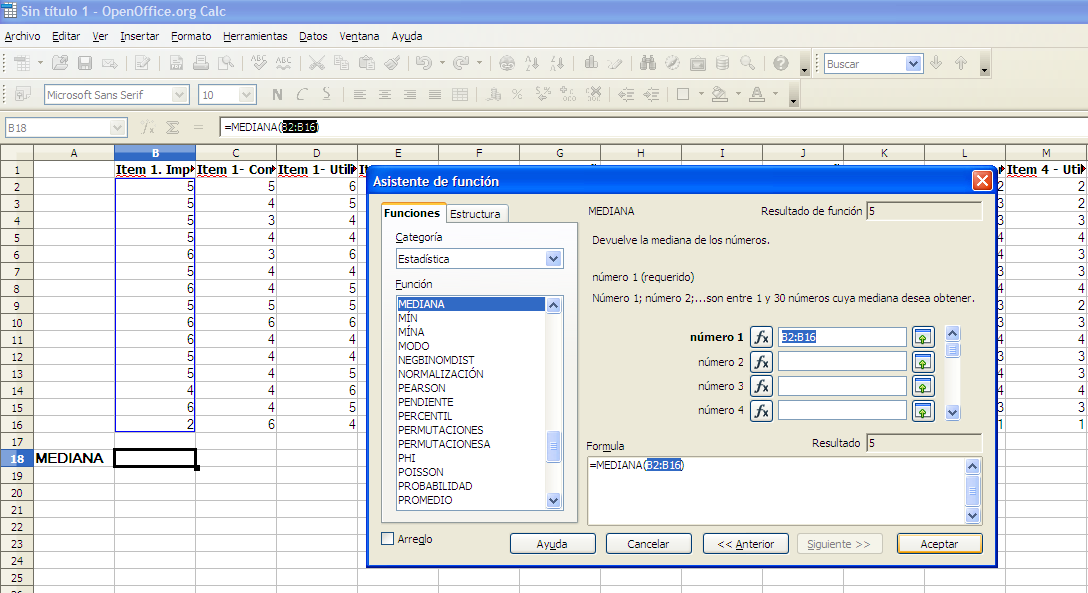Click the Cancelar button
The height and width of the screenshot is (593, 1088).
(648, 544)
